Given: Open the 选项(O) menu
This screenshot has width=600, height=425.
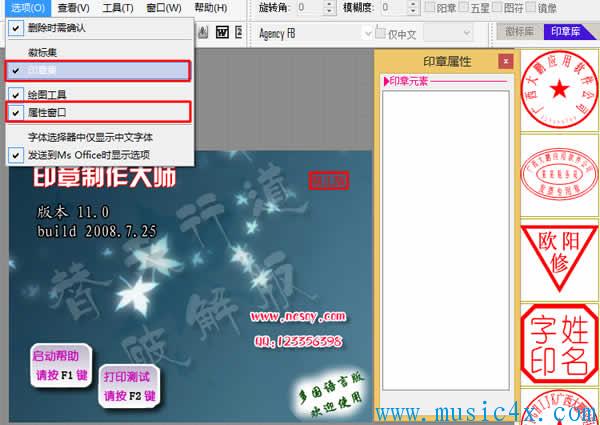Looking at the screenshot, I should pos(28,8).
